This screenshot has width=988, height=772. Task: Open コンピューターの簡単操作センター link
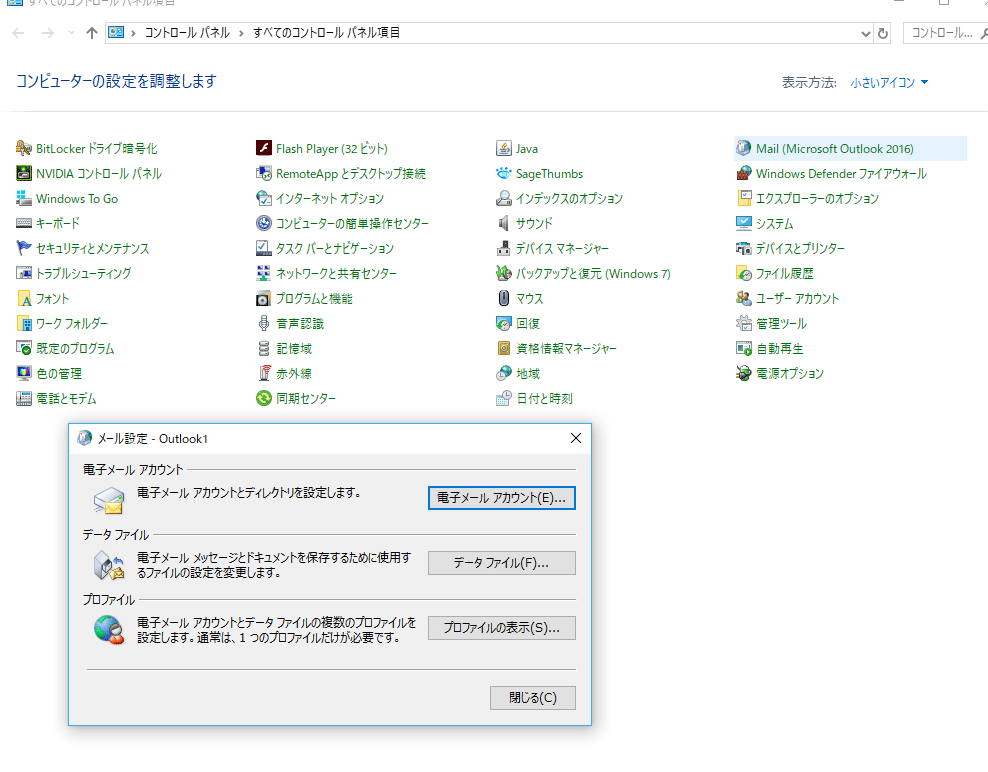coord(352,223)
